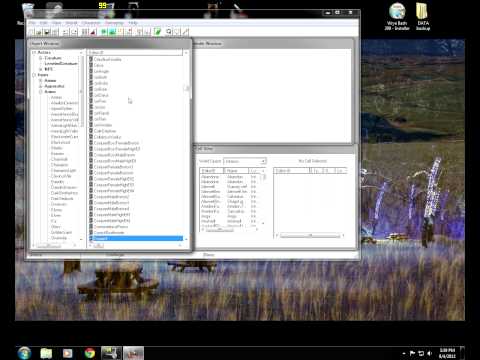Click the horizontal scrollbar under the cell reference list
The width and height of the screenshot is (480, 360).
310,236
